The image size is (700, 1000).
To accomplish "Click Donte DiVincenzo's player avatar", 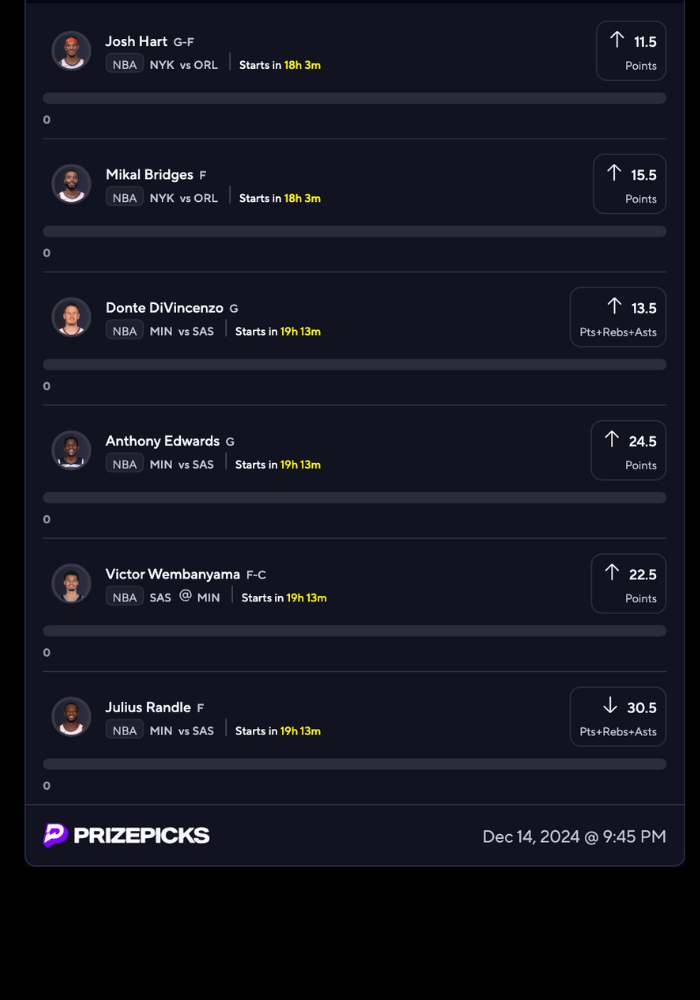I will (x=71, y=317).
